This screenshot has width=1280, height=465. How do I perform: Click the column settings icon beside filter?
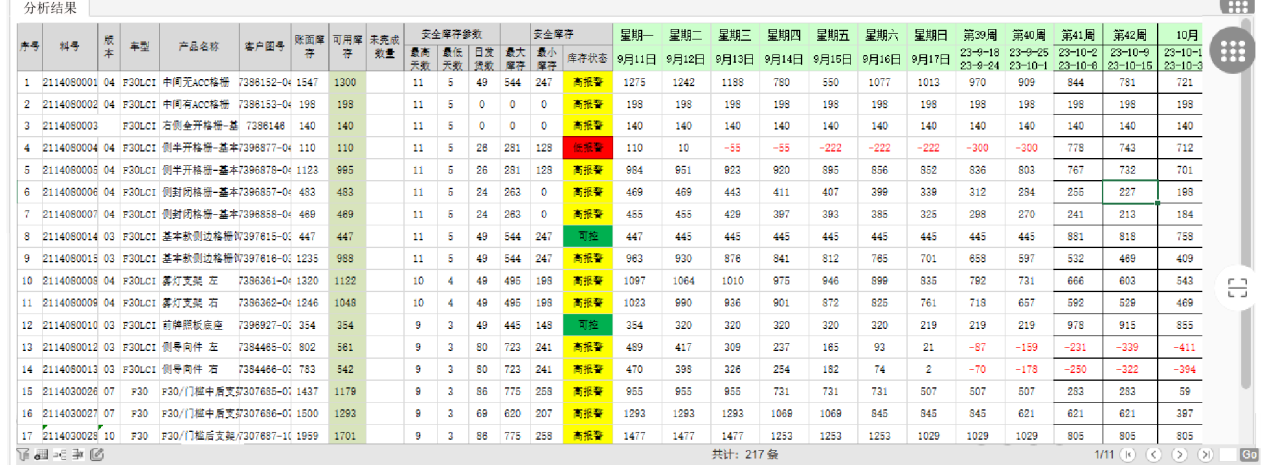42,455
